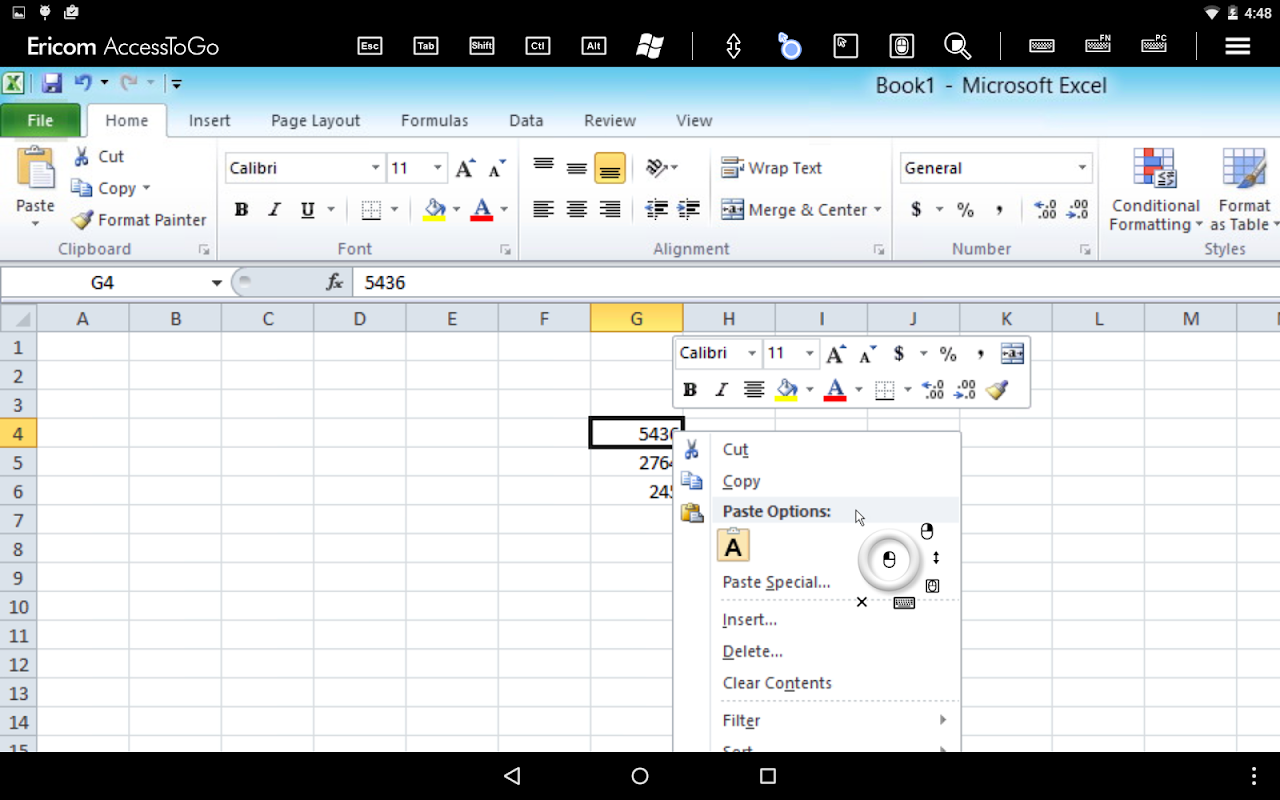Toggle Bold in the ribbon Font group

241,210
